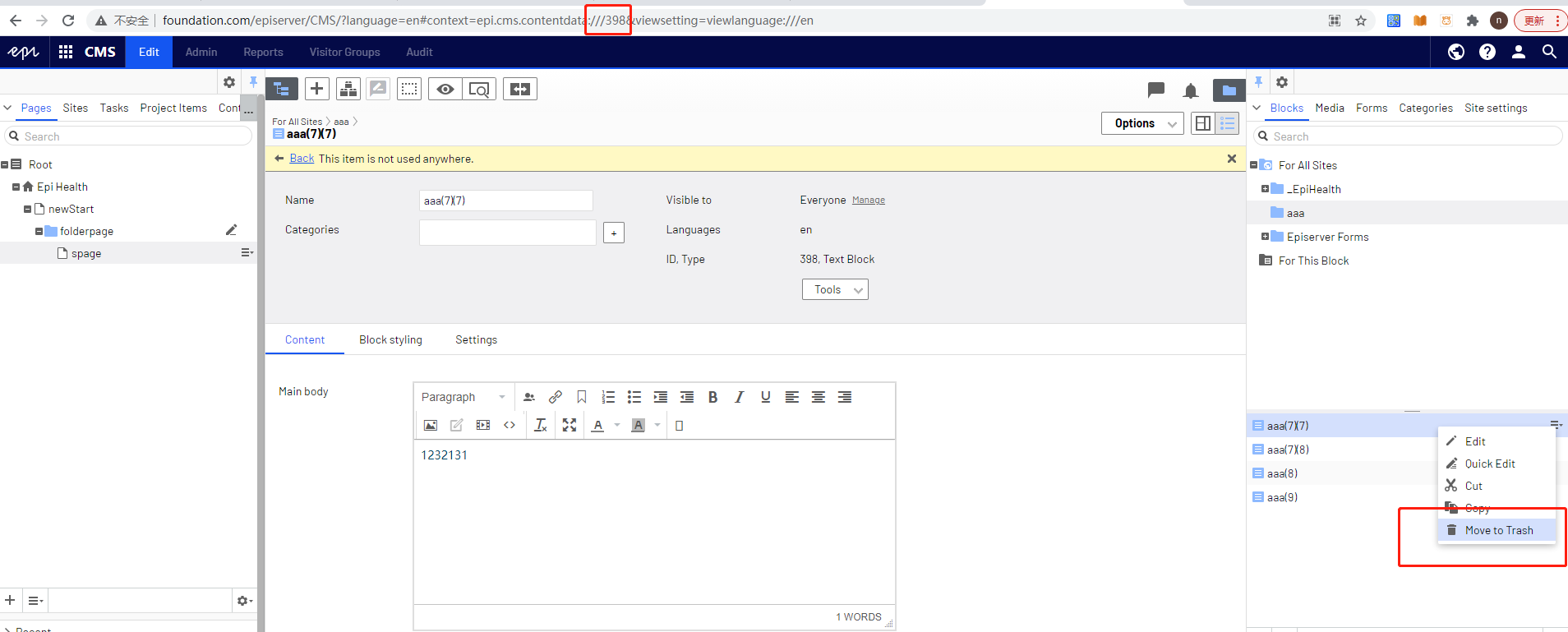Click the notifications bell icon
Image resolution: width=1568 pixels, height=632 pixels.
(1190, 90)
